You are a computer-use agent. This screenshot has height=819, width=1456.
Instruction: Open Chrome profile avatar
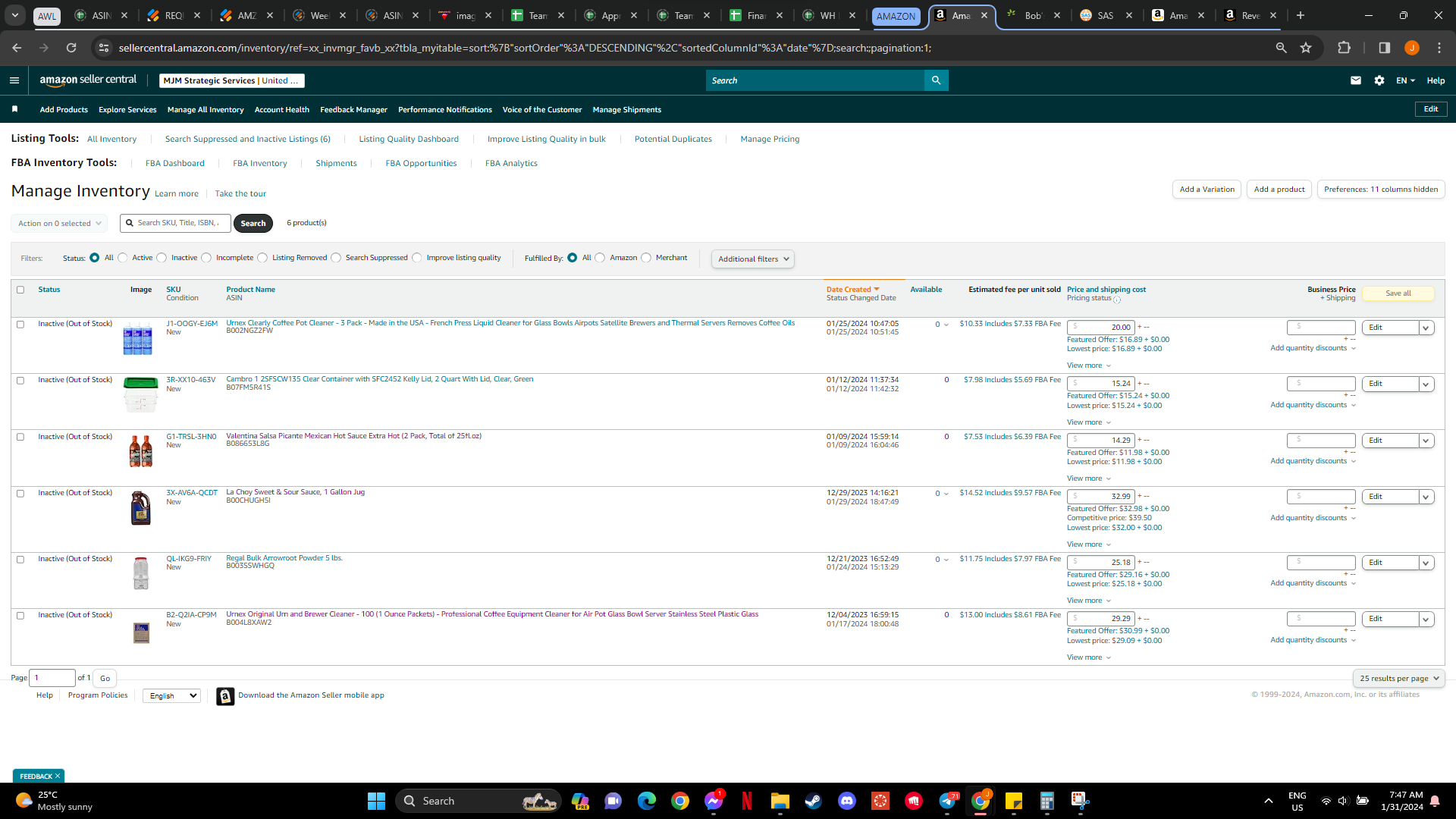coord(1411,48)
